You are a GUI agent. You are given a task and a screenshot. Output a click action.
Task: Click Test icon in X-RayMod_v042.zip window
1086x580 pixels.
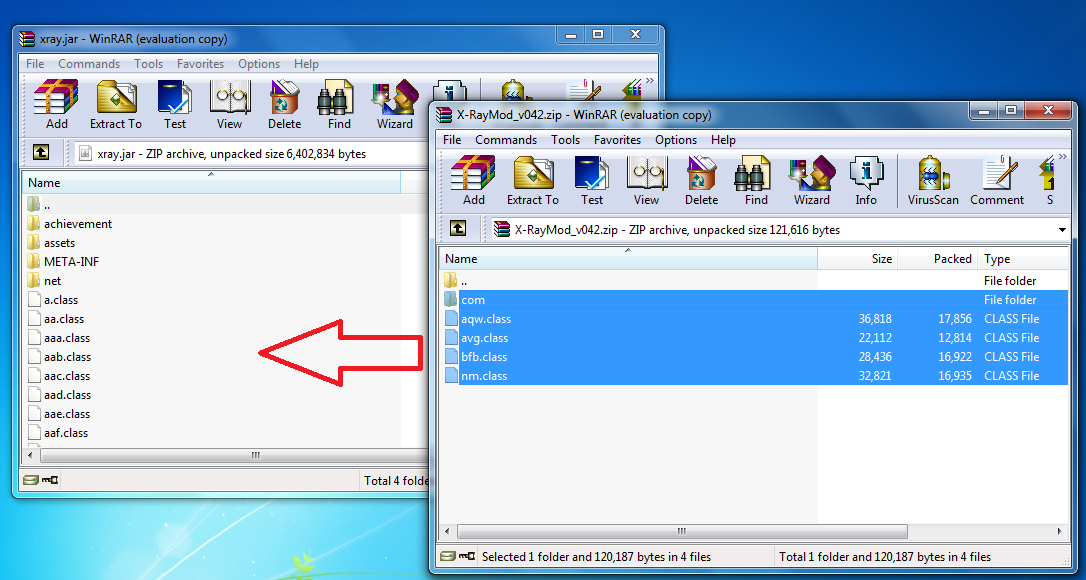pos(591,180)
